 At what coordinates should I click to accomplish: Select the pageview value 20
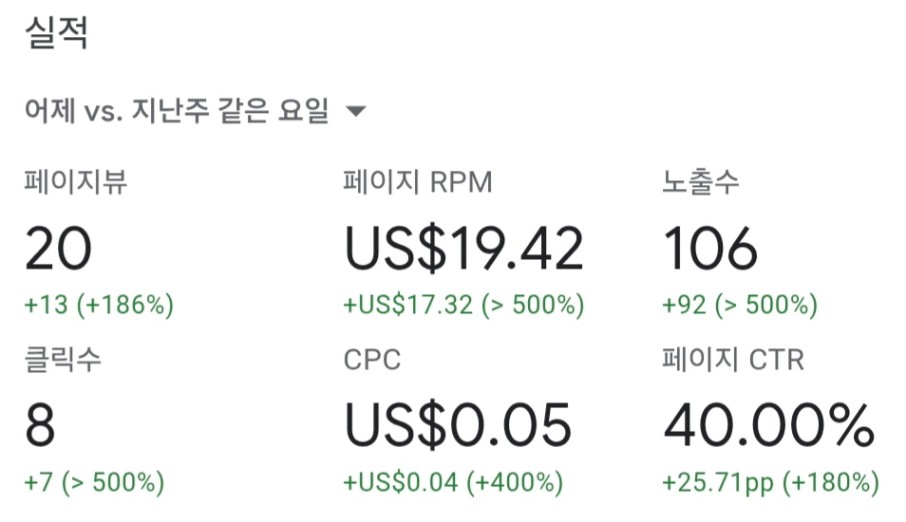58,249
